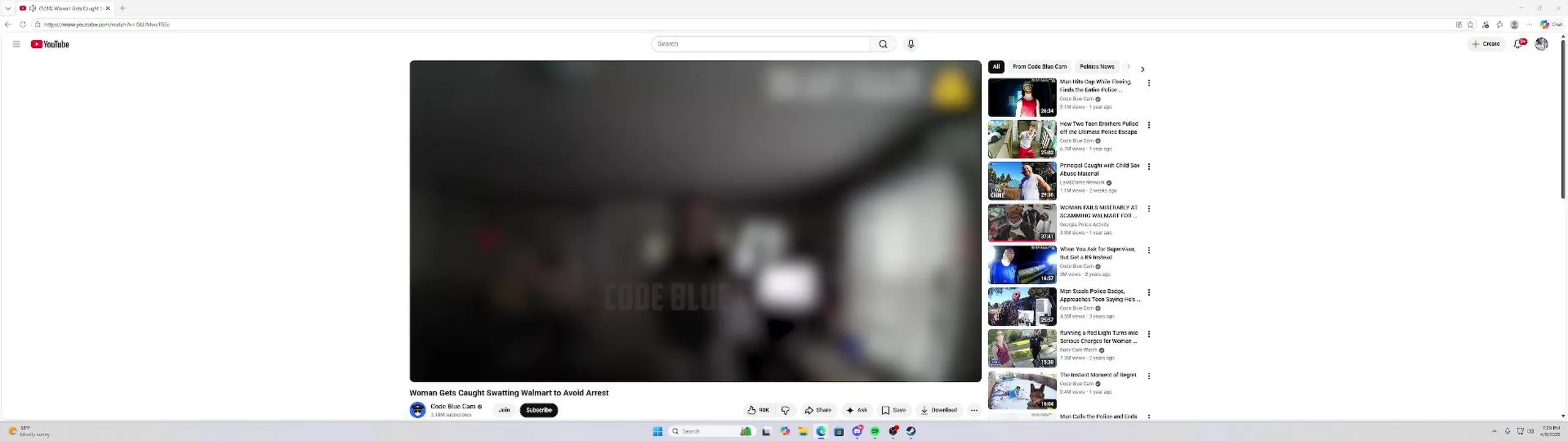Add page to favorites star icon
This screenshot has height=441, width=1568.
pos(1471,24)
